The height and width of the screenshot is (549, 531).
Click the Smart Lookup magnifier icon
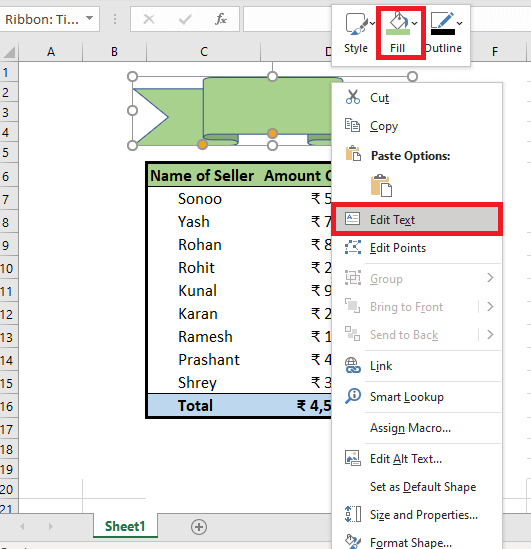(x=352, y=396)
